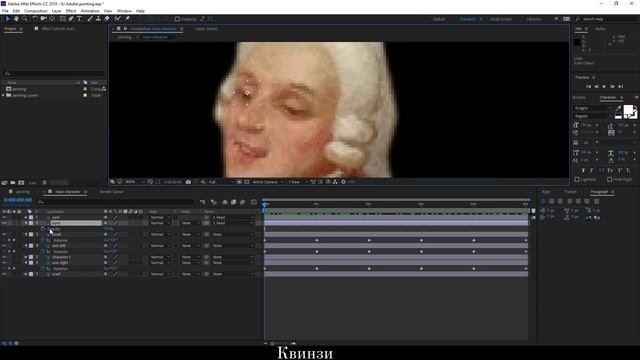Select the Selection arrow tool
640x360 pixels.
(x=8, y=19)
